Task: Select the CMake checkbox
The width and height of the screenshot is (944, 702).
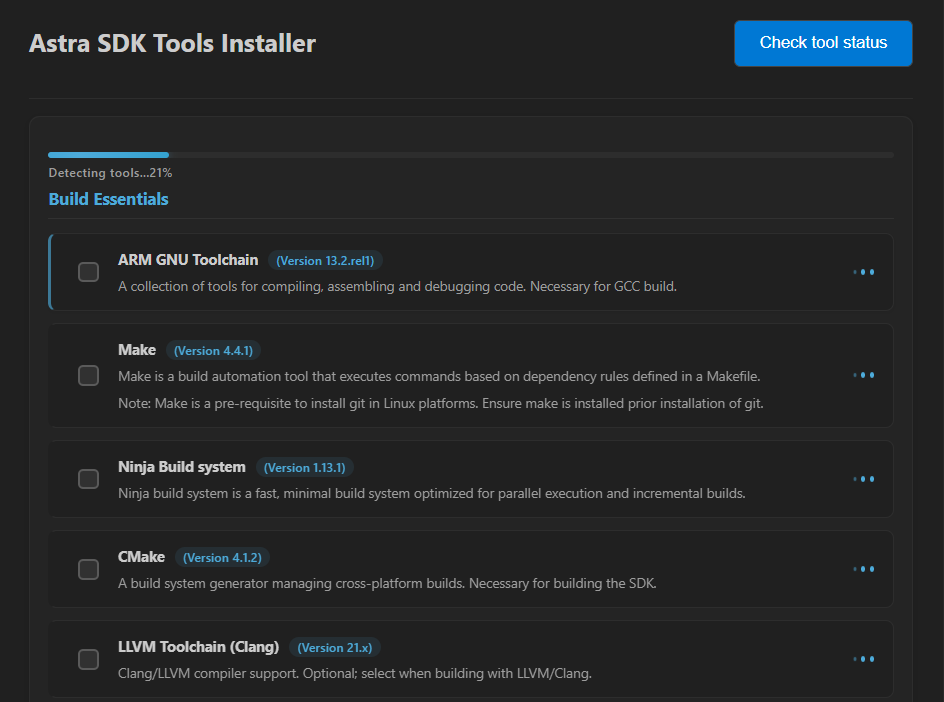Action: coord(88,569)
